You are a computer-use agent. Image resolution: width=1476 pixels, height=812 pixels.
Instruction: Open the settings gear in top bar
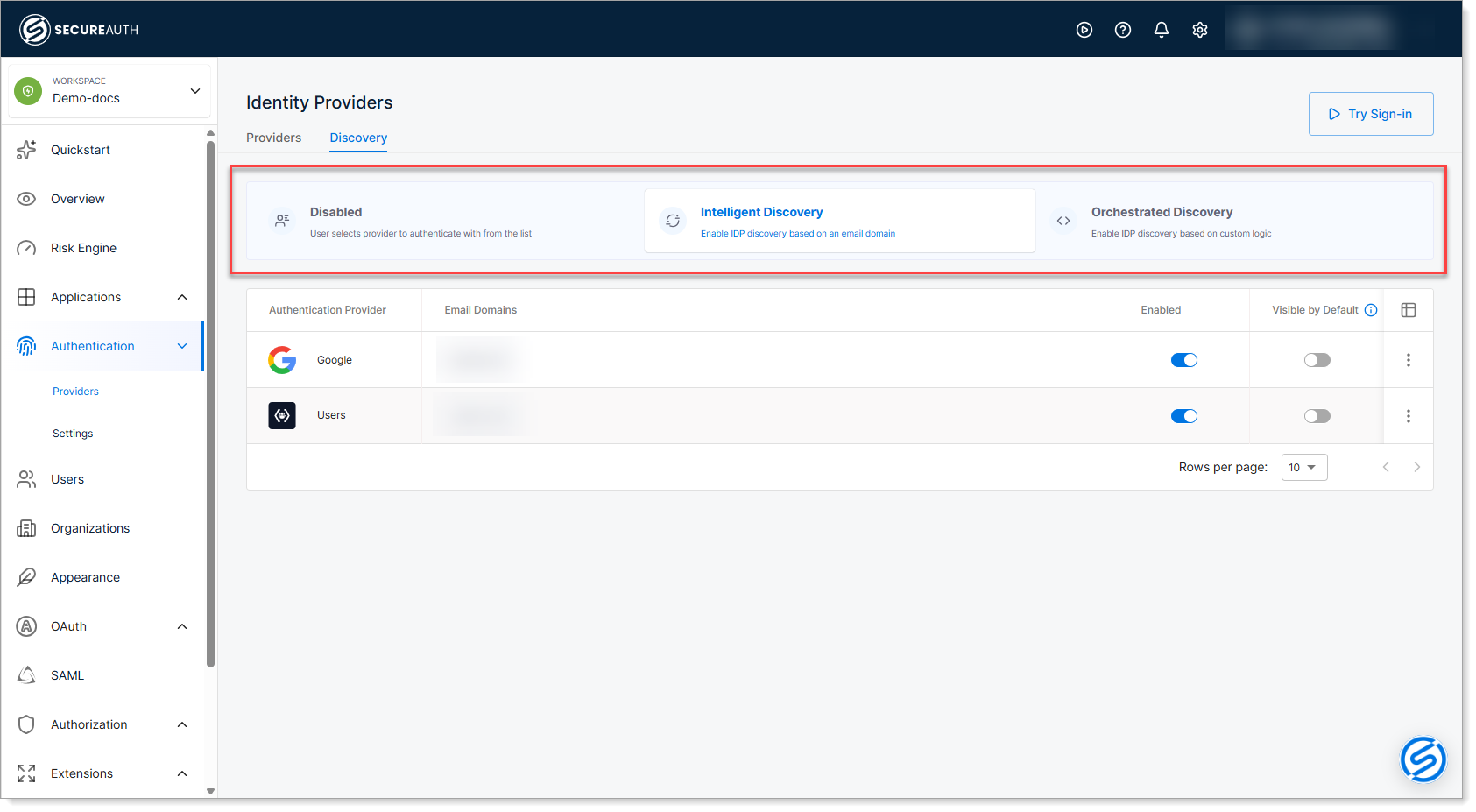[x=1199, y=29]
